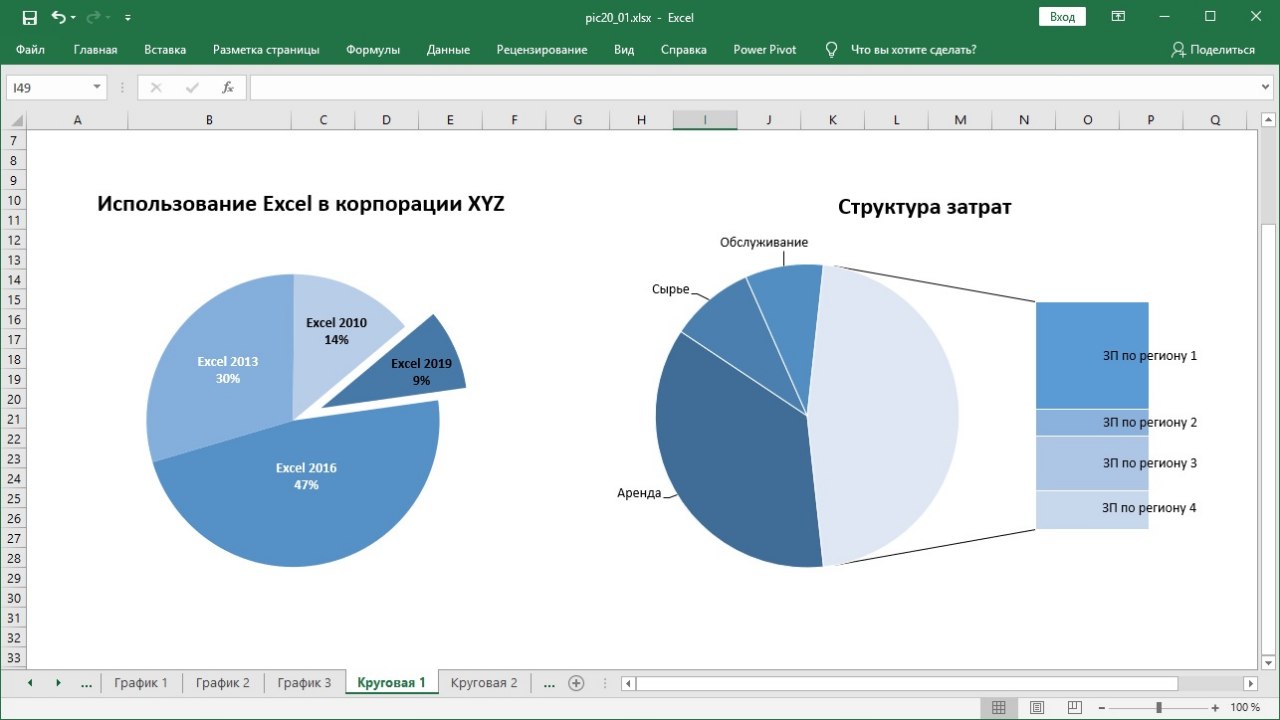Click the 'ЗП по региону 3' segment label
Image resolution: width=1280 pixels, height=720 pixels.
pos(1150,463)
